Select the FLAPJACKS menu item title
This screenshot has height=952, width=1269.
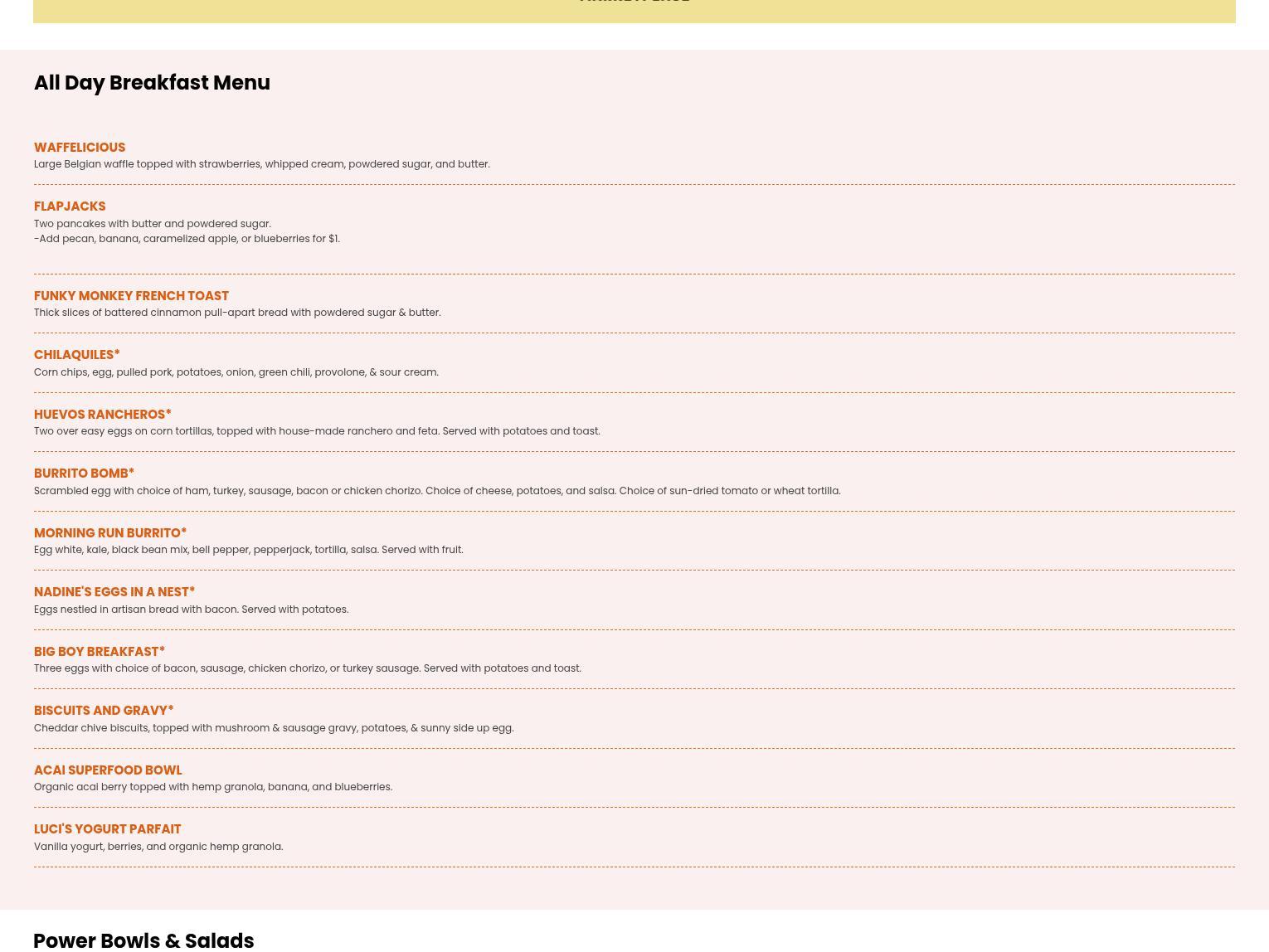[x=70, y=206]
